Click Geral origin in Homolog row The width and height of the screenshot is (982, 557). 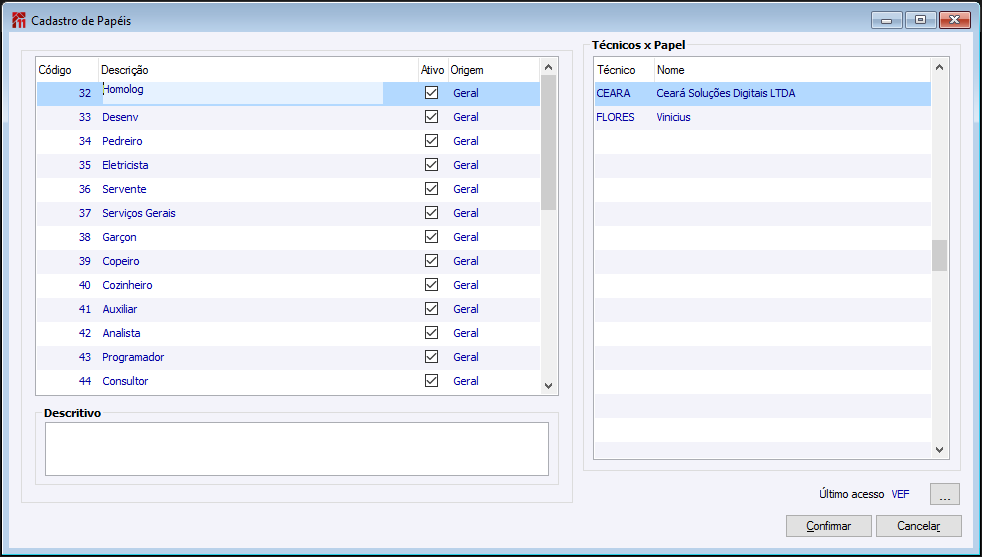(x=466, y=93)
